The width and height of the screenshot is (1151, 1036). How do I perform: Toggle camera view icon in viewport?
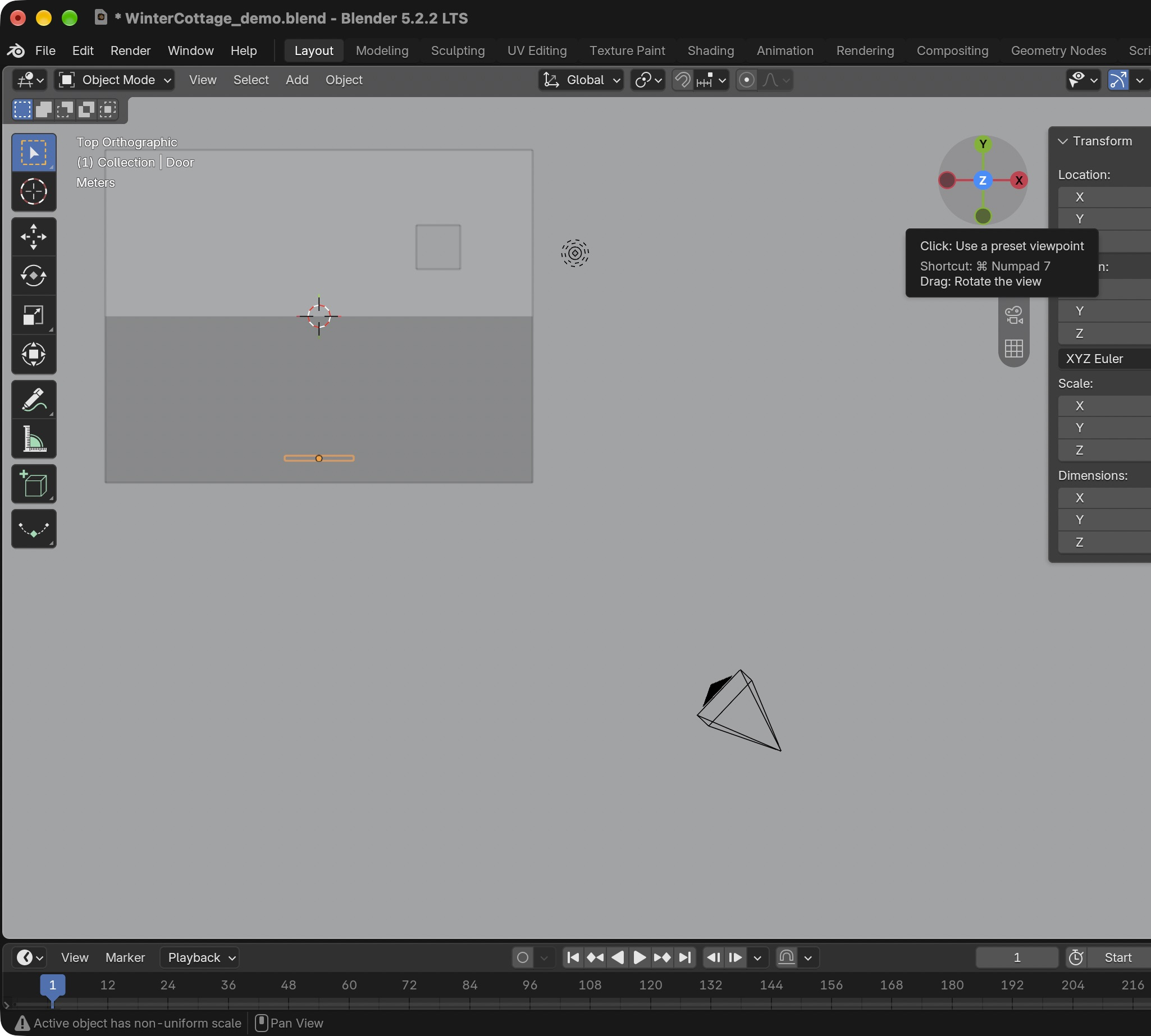pos(1014,315)
